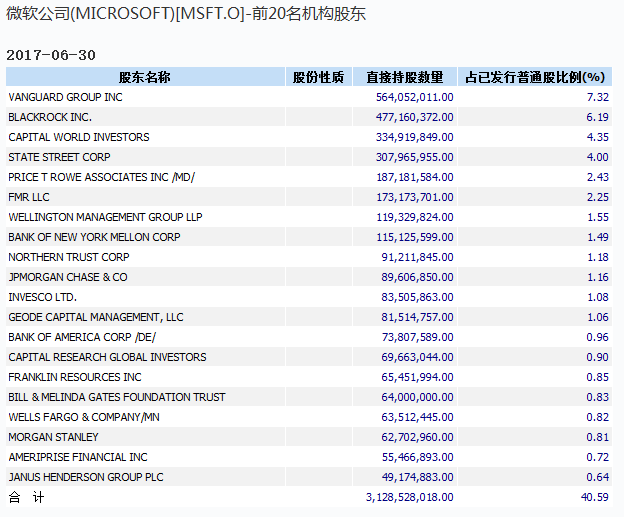Screen dimensions: 624x517
Task: Select share count 334,919,849.00
Action: tap(415, 137)
